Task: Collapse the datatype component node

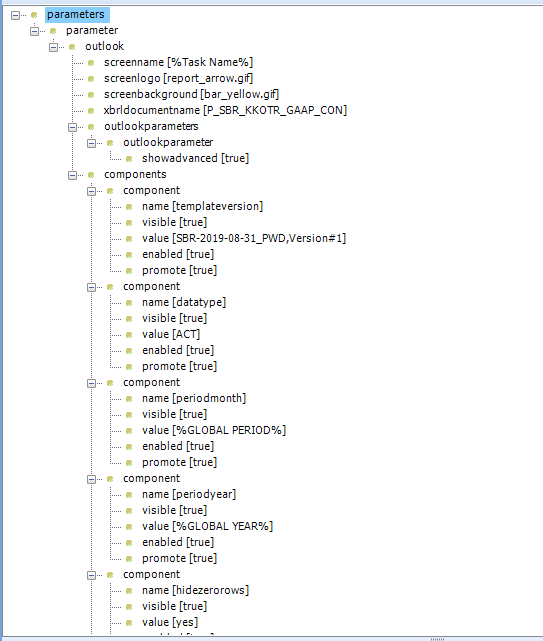Action: 92,287
